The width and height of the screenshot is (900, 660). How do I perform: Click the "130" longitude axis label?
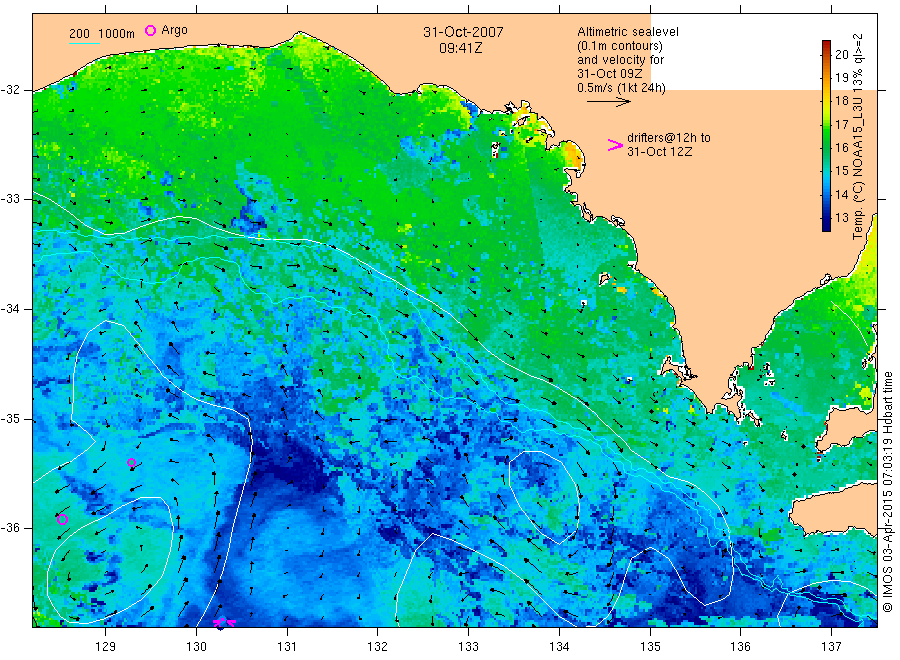tap(196, 647)
